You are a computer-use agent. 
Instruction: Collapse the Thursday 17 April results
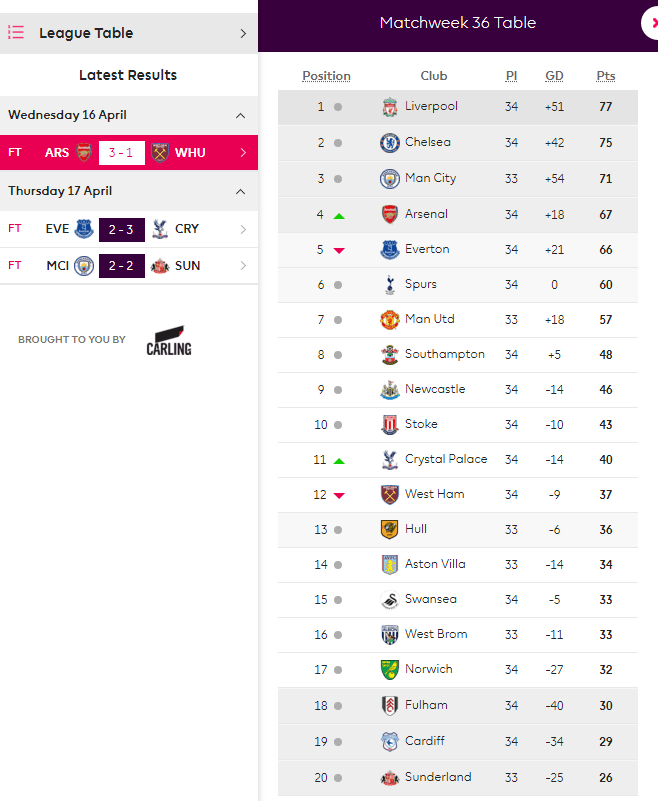coord(240,192)
